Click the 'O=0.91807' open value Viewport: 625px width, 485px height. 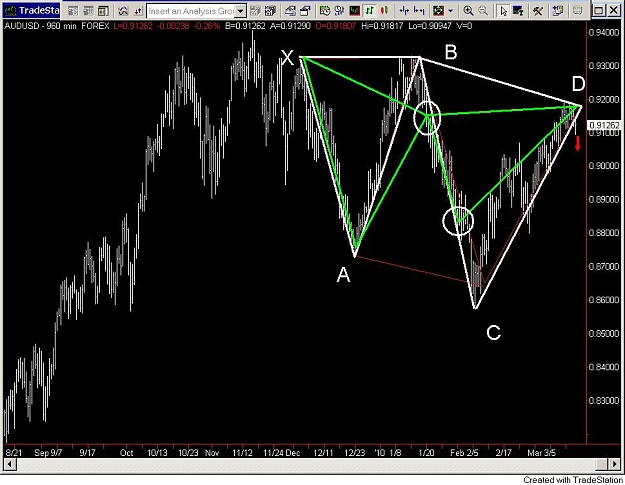click(335, 26)
